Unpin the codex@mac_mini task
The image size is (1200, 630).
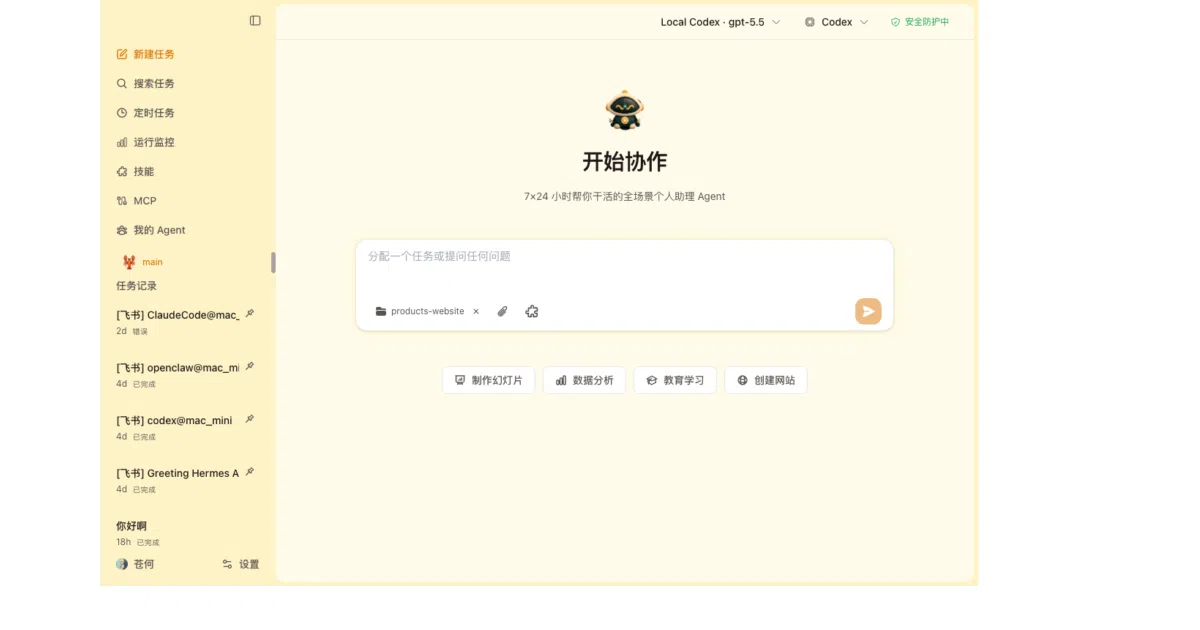click(x=250, y=420)
